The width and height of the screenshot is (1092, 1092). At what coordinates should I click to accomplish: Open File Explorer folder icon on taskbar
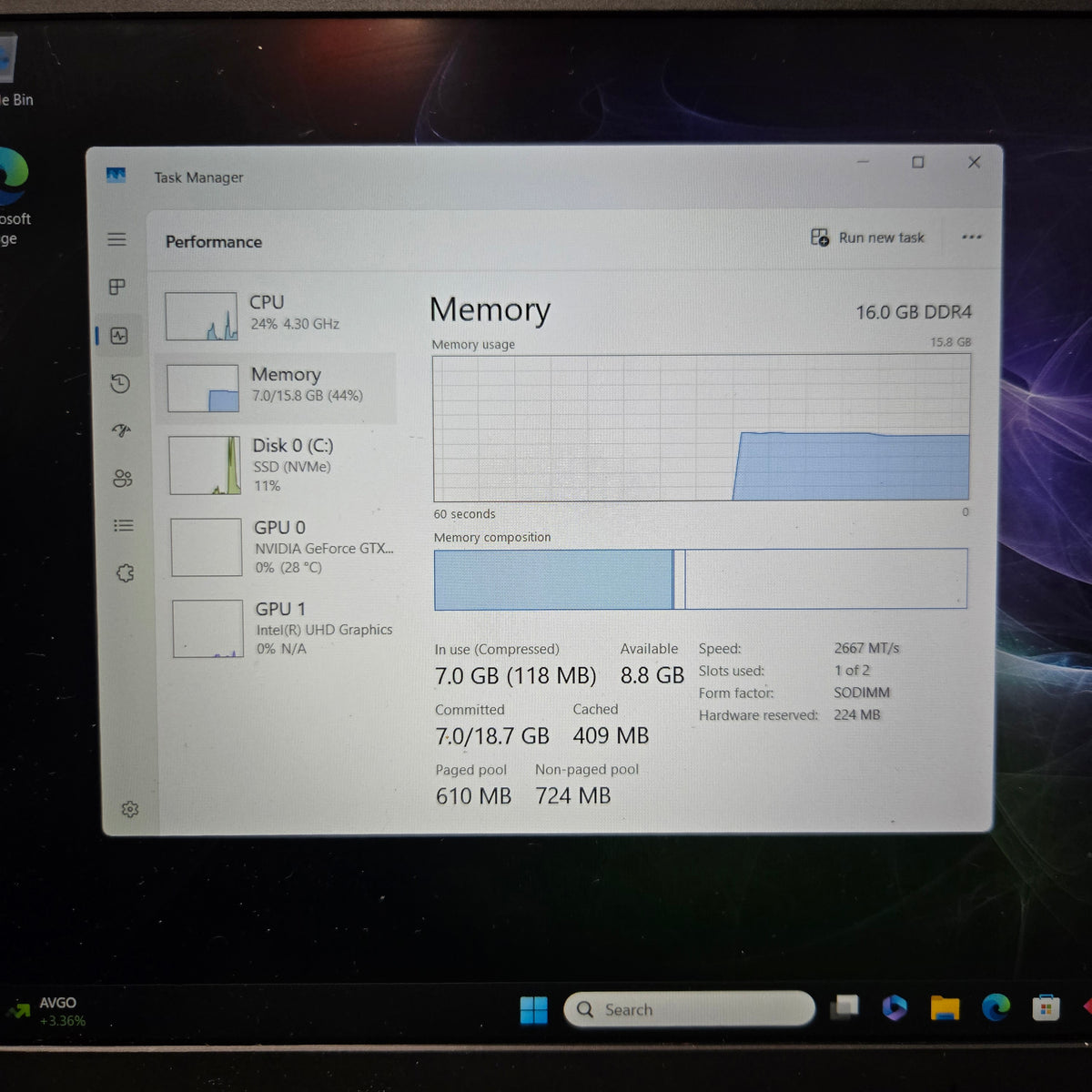pyautogui.click(x=945, y=1007)
